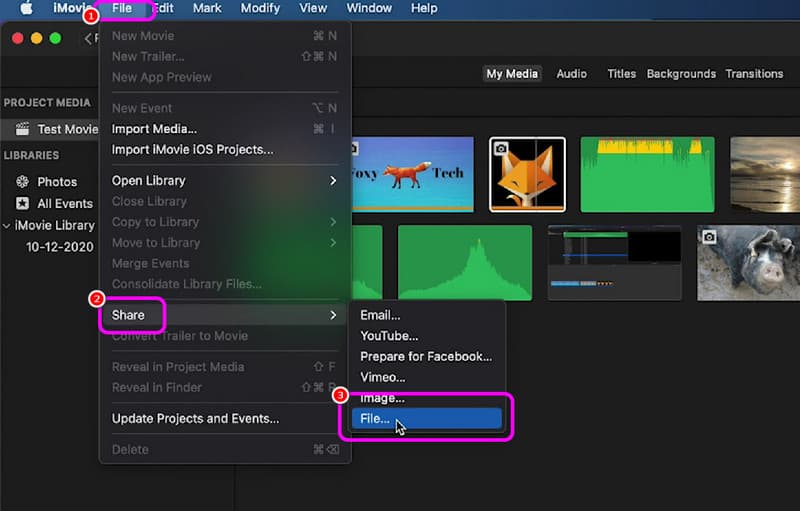
Task: Choose Import Media... from File menu
Action: coord(224,129)
